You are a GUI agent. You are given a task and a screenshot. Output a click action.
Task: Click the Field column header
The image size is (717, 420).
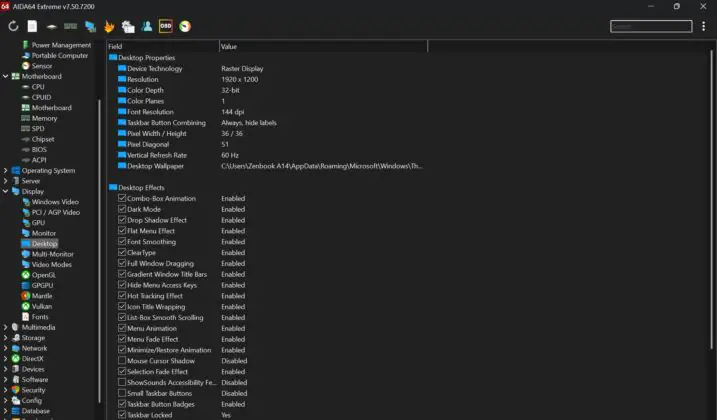163,46
